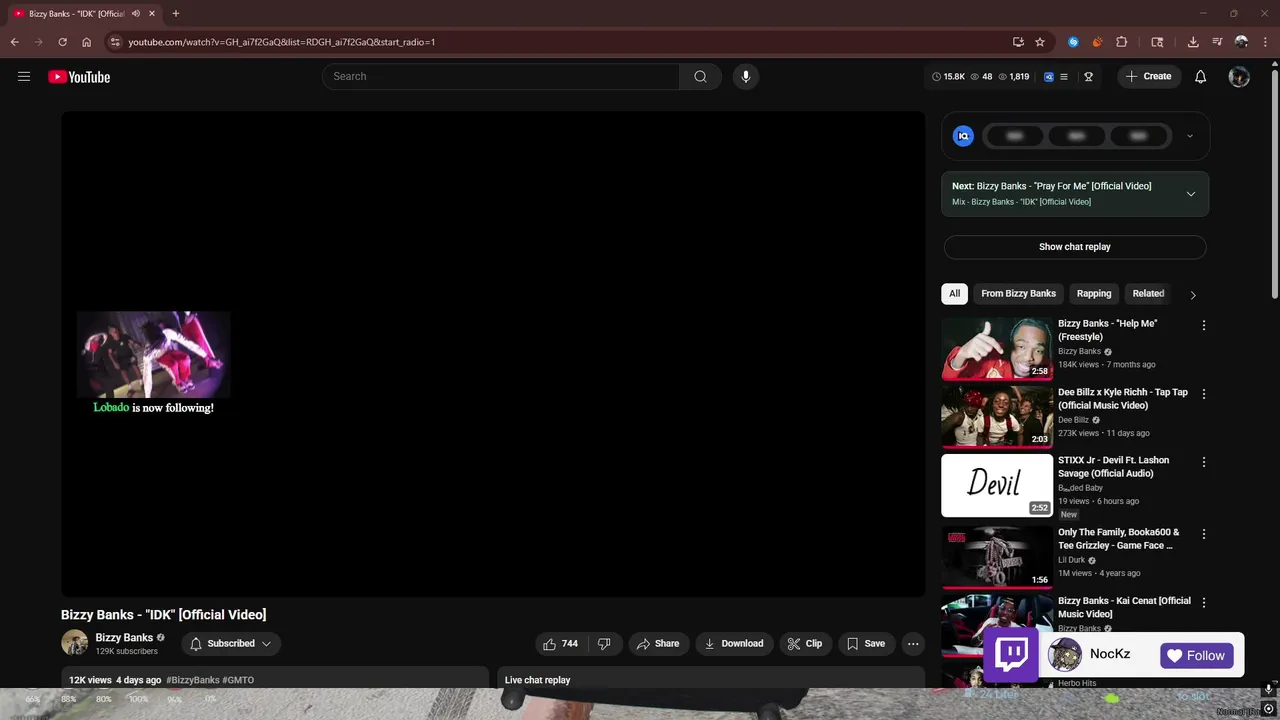The height and width of the screenshot is (720, 1280).
Task: Open a new browser tab
Action: point(175,13)
